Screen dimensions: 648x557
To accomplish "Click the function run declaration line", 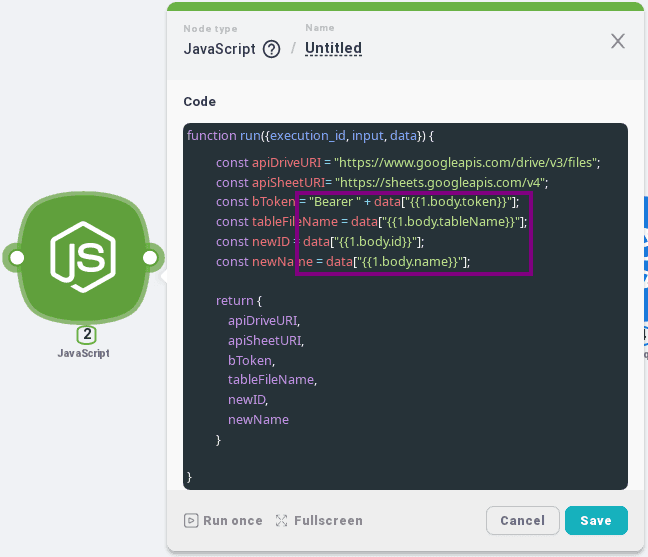I will (x=310, y=135).
